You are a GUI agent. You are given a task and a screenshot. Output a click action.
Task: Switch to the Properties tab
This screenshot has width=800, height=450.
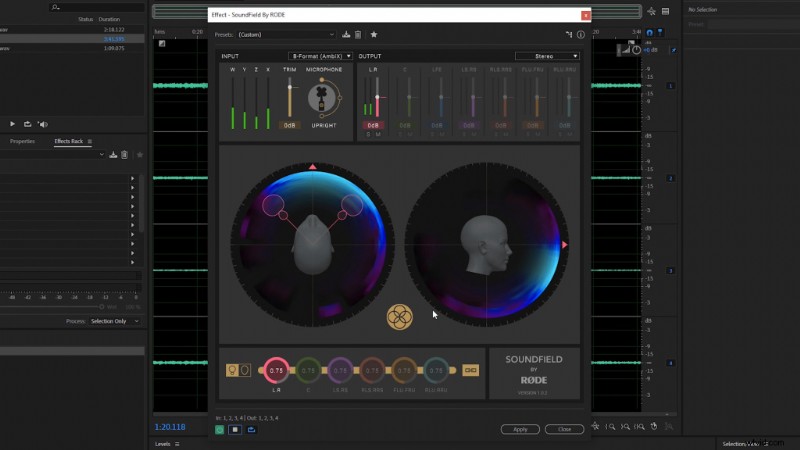coord(22,141)
